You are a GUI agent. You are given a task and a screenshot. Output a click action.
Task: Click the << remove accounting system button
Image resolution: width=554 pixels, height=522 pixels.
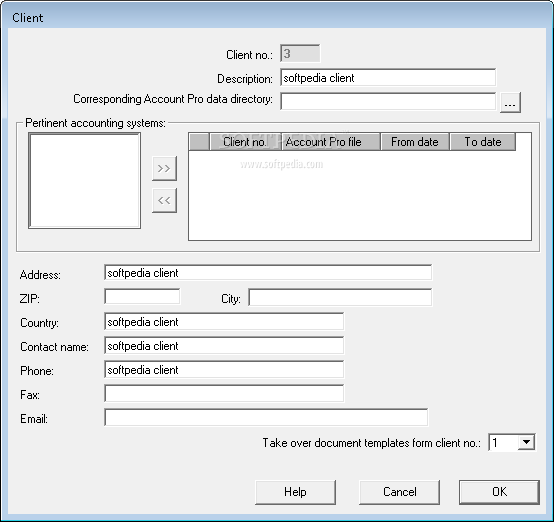coord(164,200)
